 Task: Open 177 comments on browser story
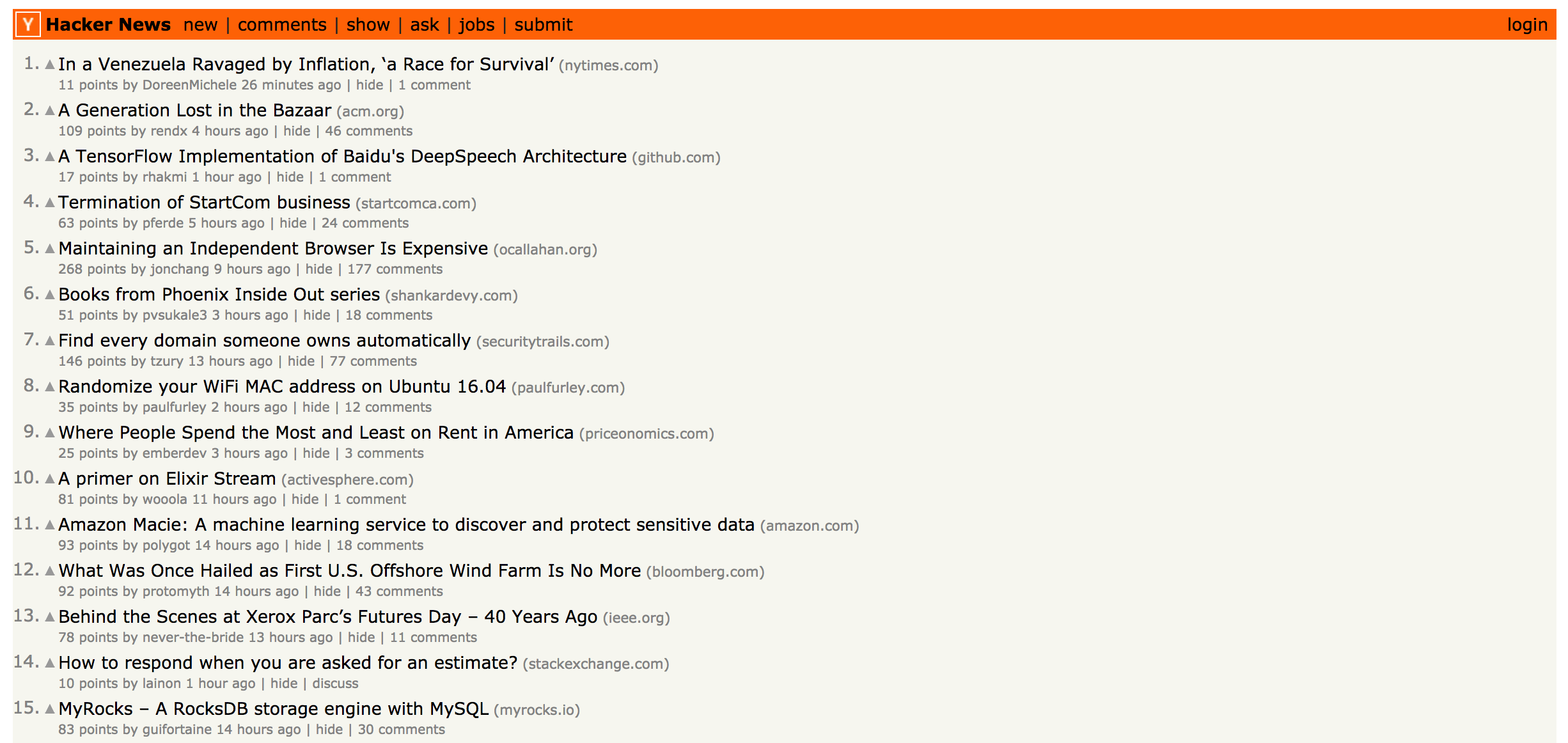click(395, 269)
